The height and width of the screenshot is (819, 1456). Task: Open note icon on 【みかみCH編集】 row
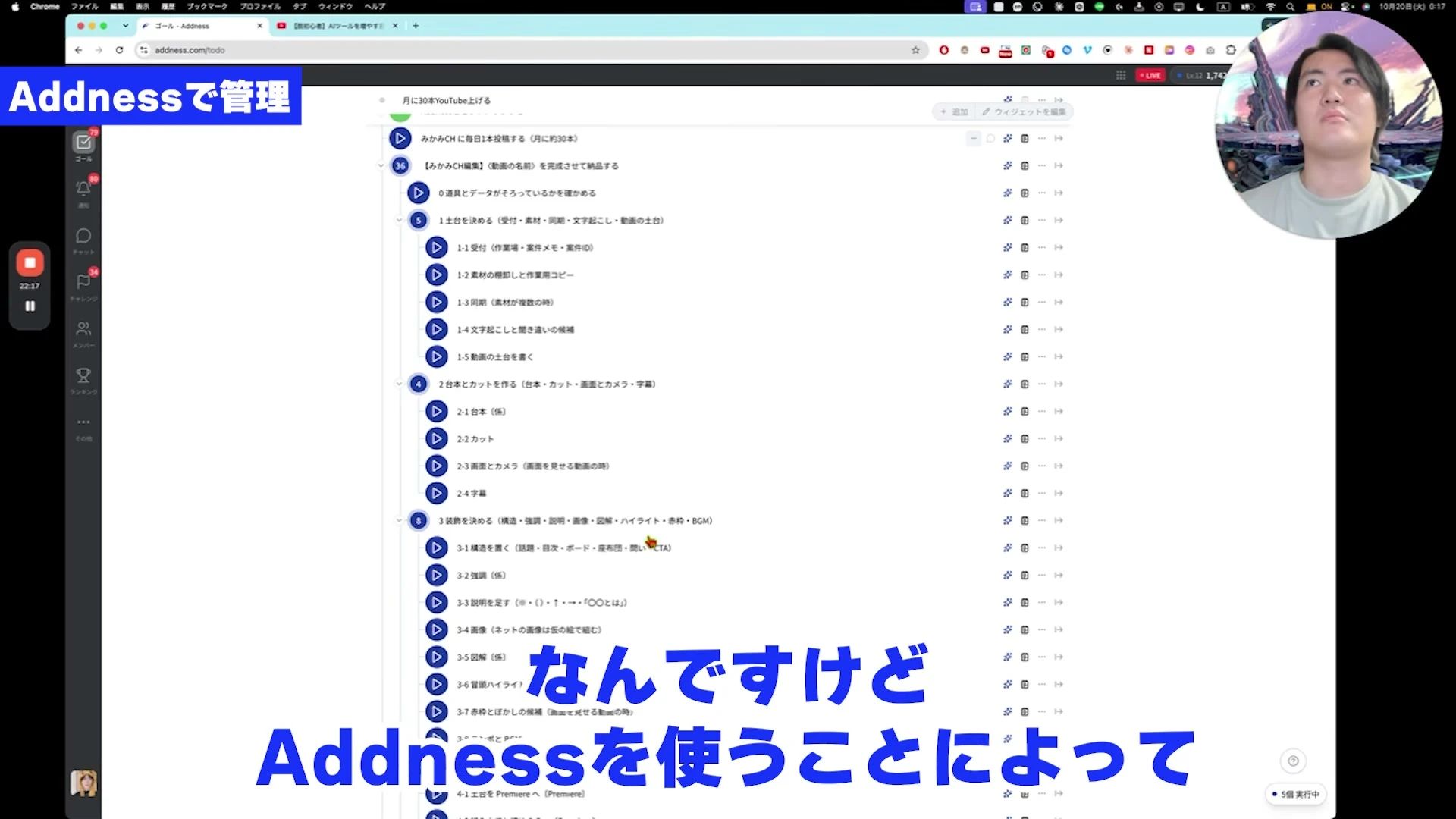tap(1025, 166)
